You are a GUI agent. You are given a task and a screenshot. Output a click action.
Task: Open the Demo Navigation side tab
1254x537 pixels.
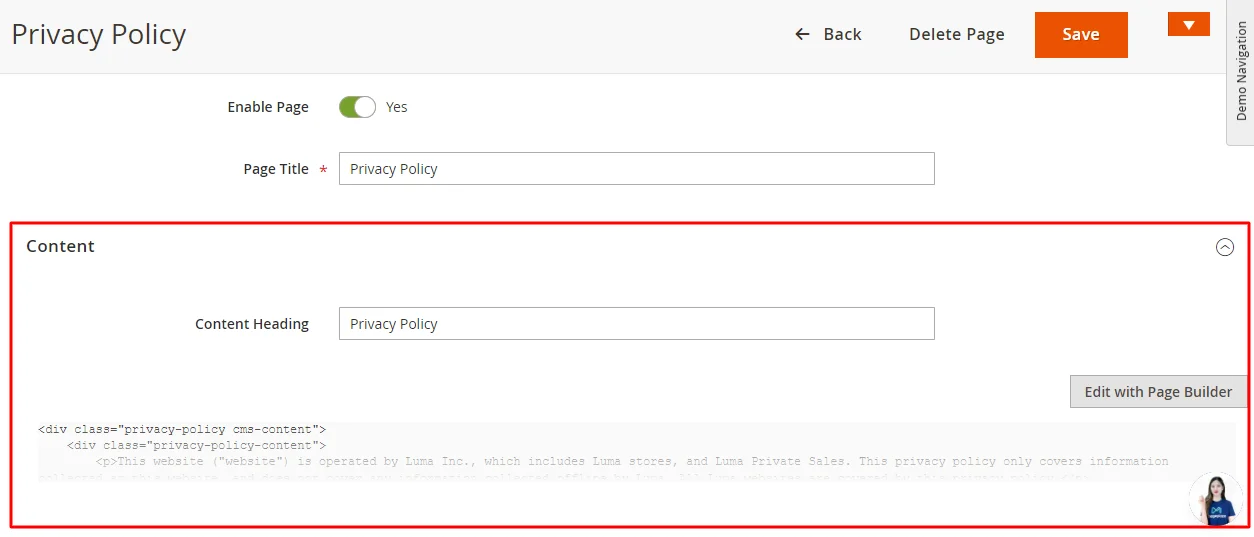(1241, 72)
